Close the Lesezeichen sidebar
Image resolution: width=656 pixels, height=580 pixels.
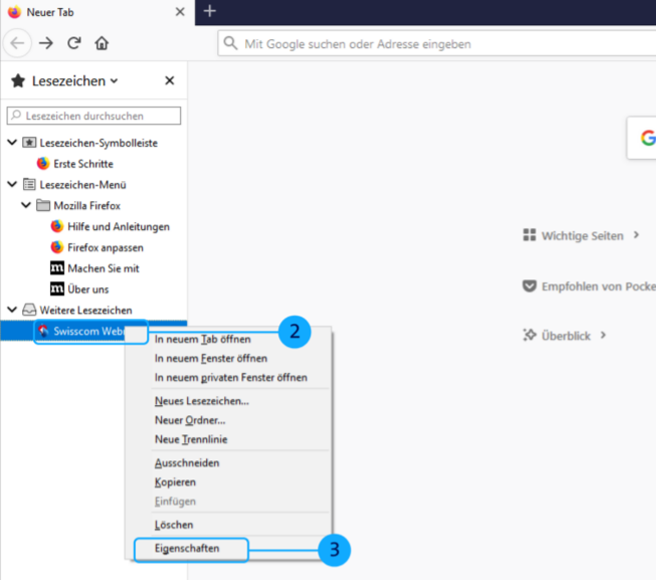pyautogui.click(x=169, y=81)
